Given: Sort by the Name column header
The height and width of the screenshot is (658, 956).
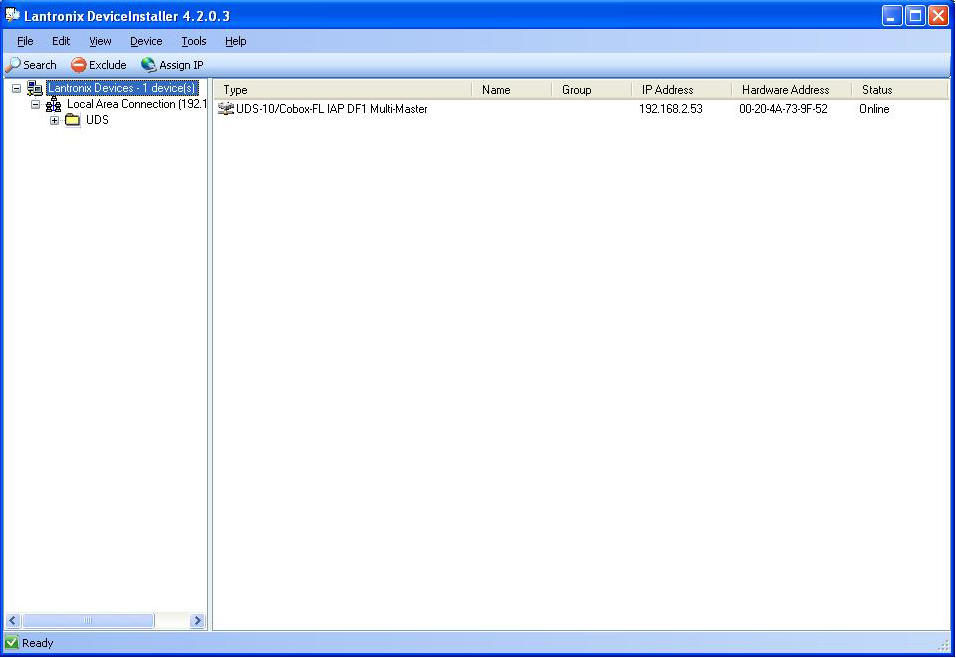Looking at the screenshot, I should pos(512,90).
